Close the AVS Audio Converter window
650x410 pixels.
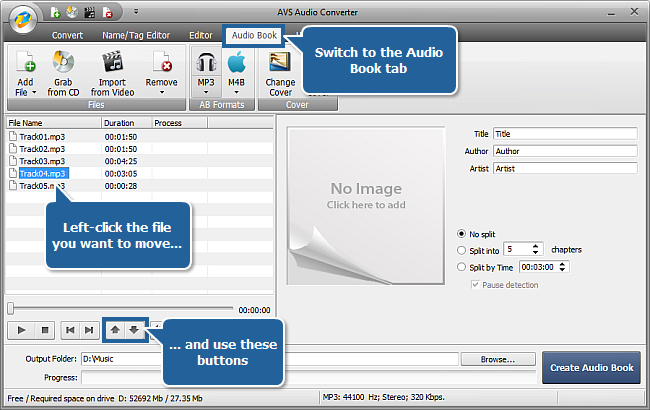tap(634, 12)
